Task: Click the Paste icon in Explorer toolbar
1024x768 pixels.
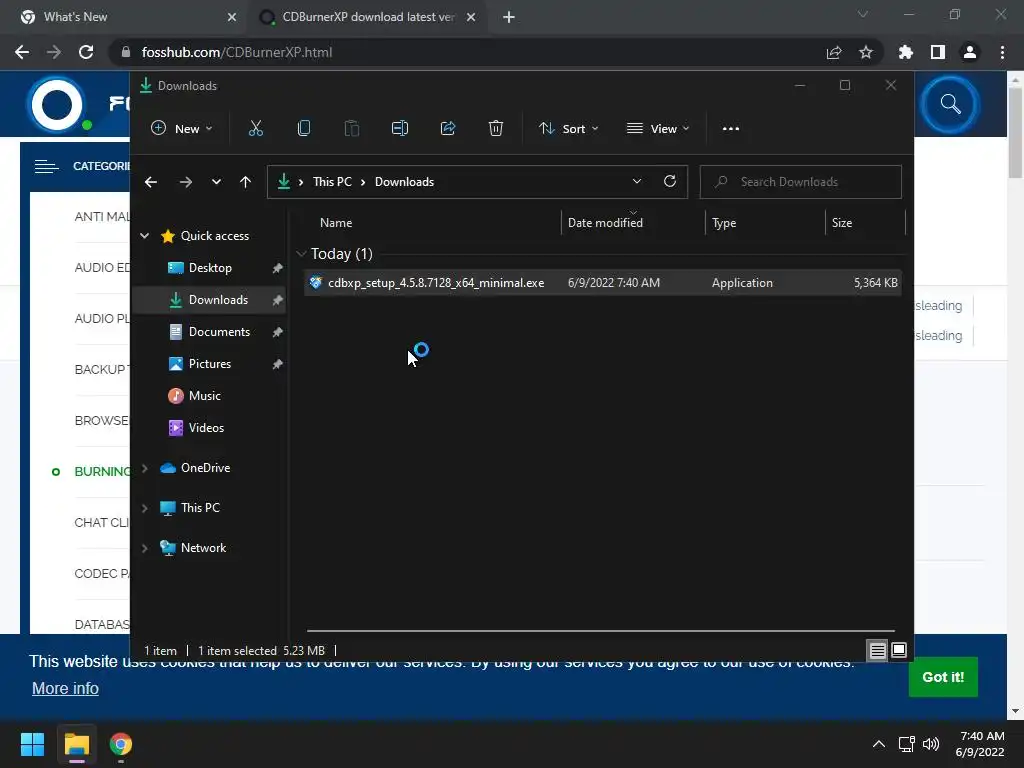Action: point(351,129)
